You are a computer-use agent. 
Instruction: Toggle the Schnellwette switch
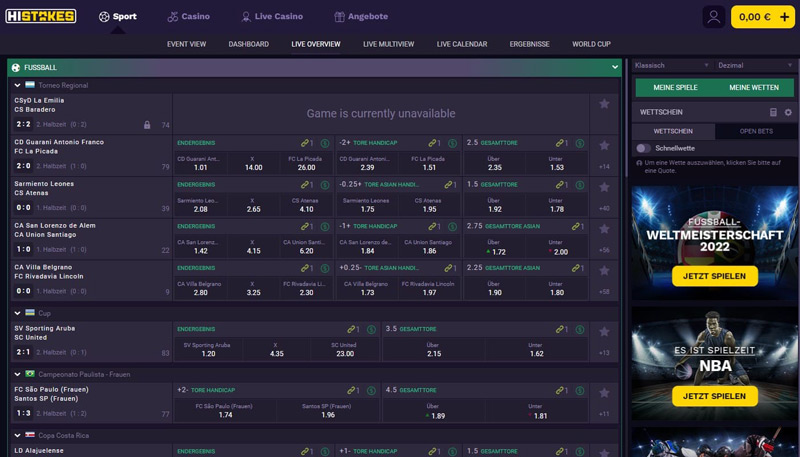pyautogui.click(x=643, y=148)
